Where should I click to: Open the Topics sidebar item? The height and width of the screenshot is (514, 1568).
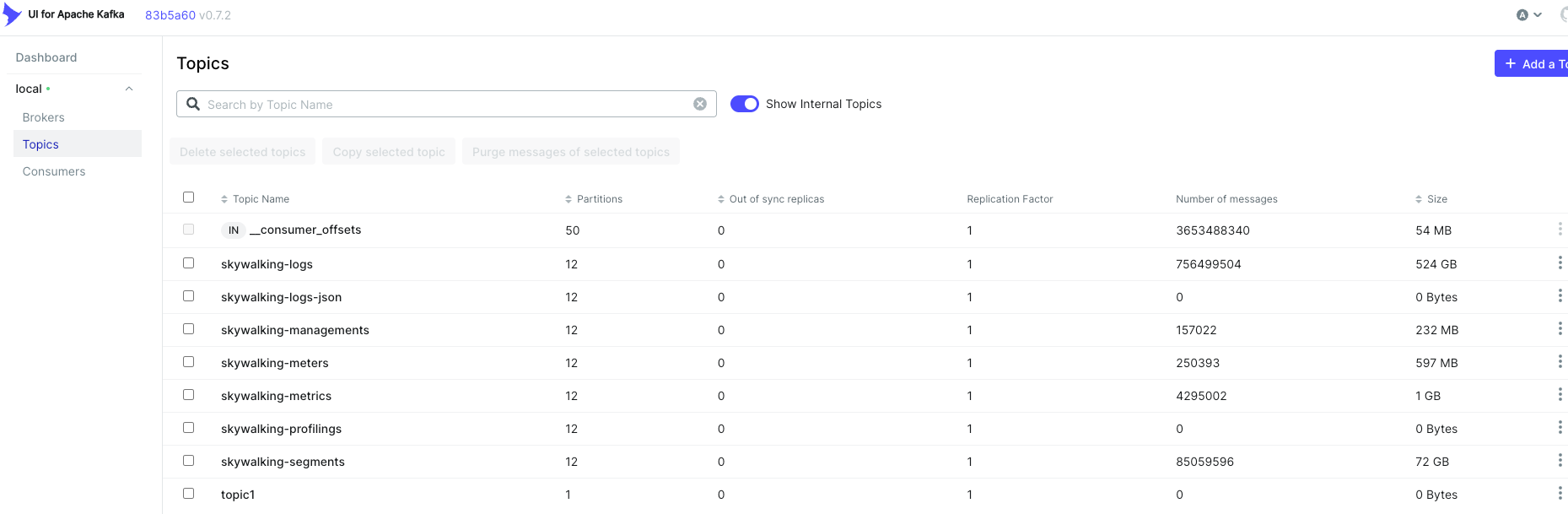pos(78,144)
